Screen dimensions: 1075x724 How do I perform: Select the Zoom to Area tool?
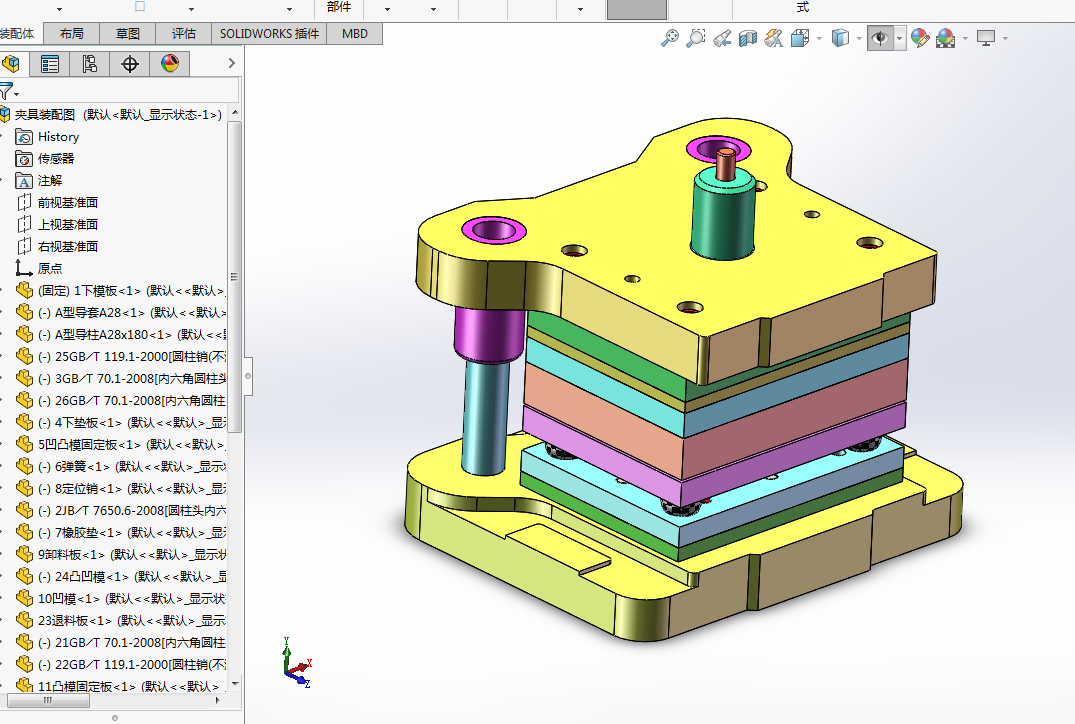click(x=696, y=38)
